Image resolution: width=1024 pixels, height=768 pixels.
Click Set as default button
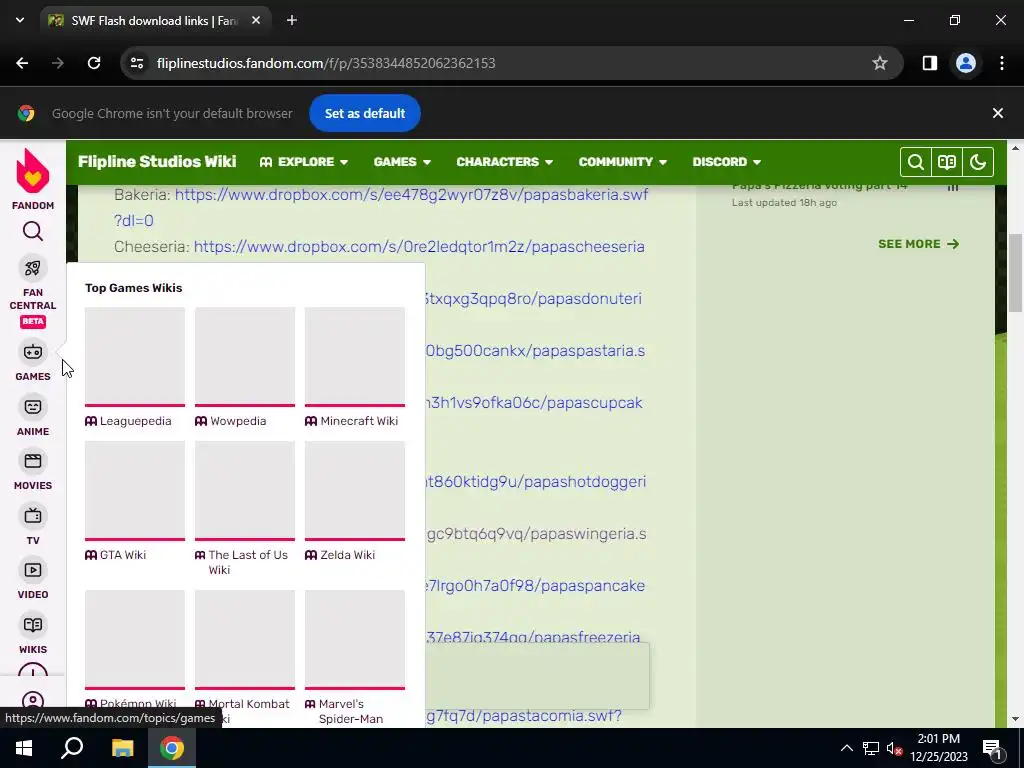pos(365,113)
